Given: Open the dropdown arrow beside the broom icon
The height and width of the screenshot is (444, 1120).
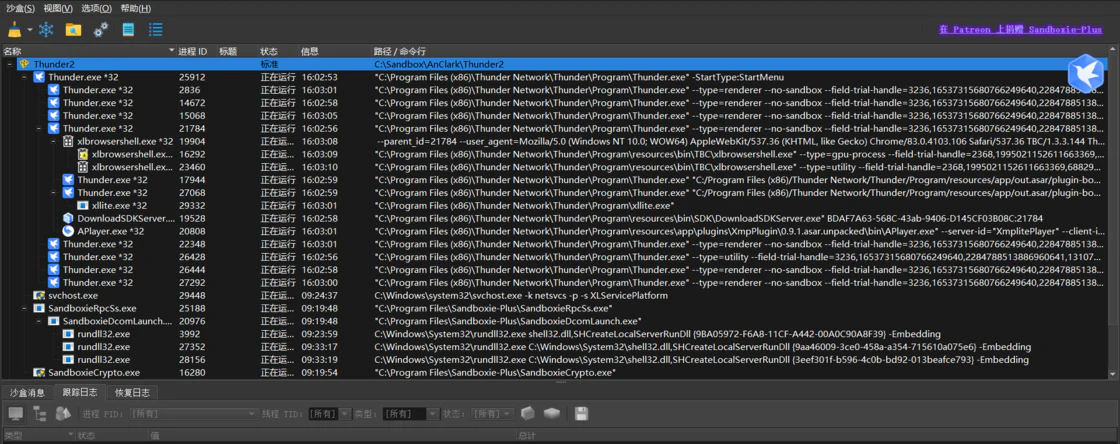Looking at the screenshot, I should (x=30, y=30).
